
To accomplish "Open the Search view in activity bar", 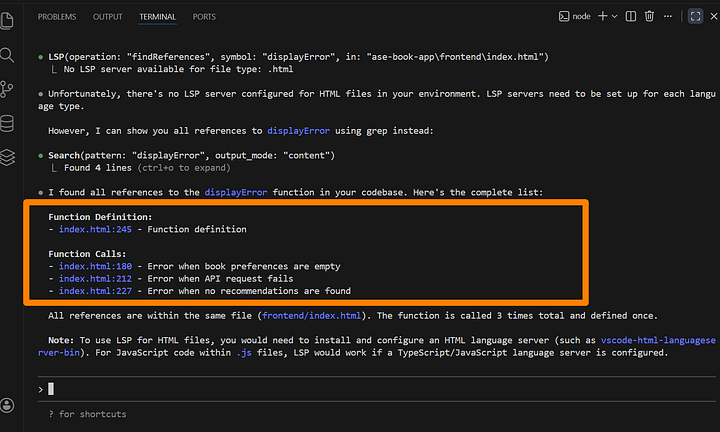I will pos(8,55).
